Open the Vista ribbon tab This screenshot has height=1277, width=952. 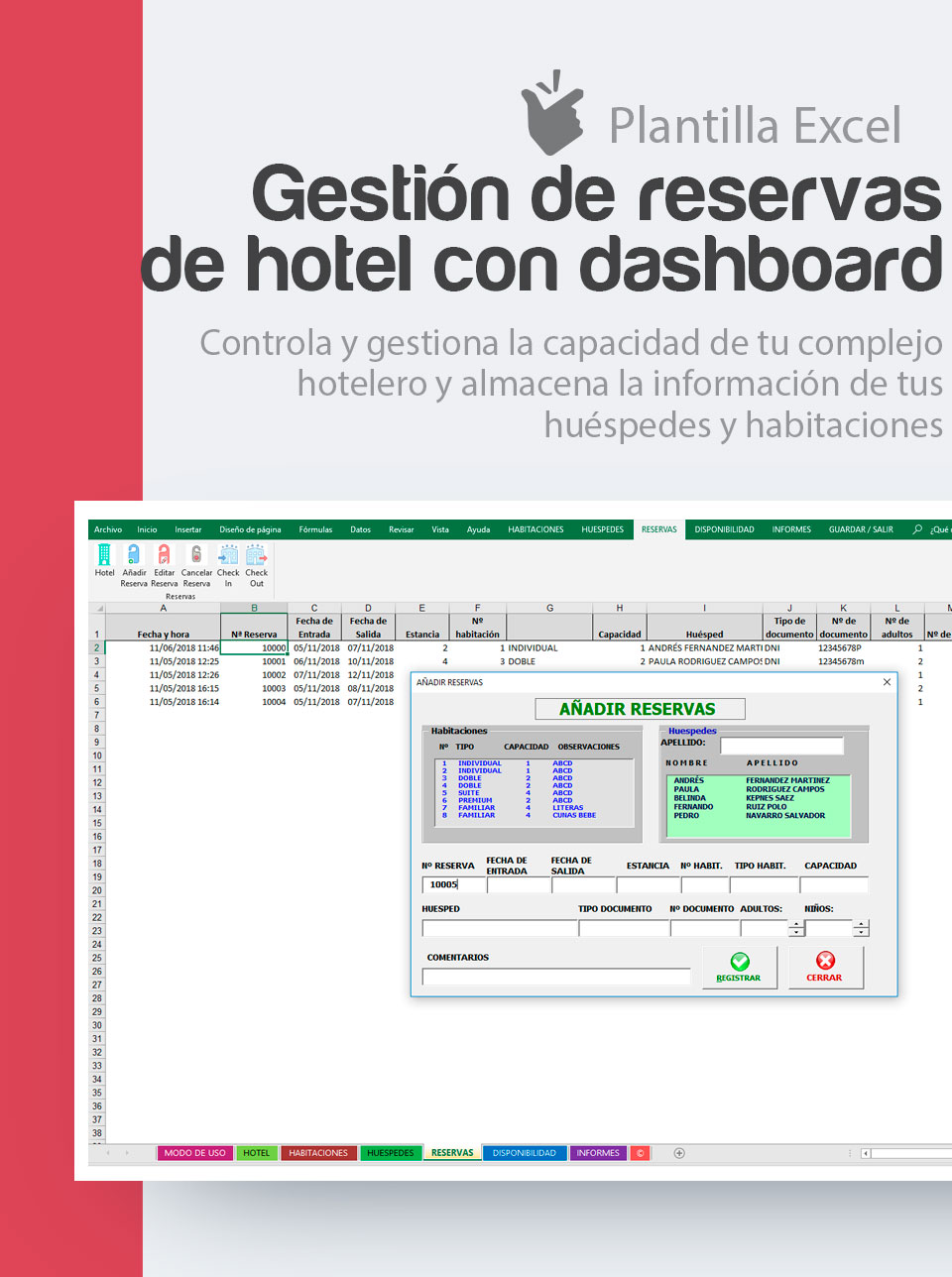tap(440, 529)
